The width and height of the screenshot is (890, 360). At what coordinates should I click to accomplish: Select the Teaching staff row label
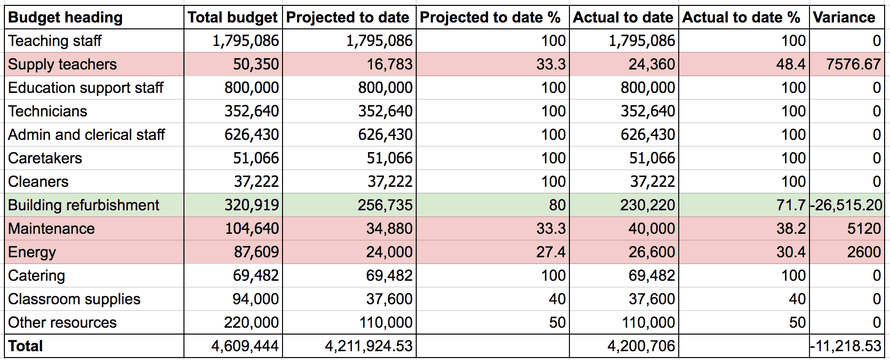click(x=95, y=41)
